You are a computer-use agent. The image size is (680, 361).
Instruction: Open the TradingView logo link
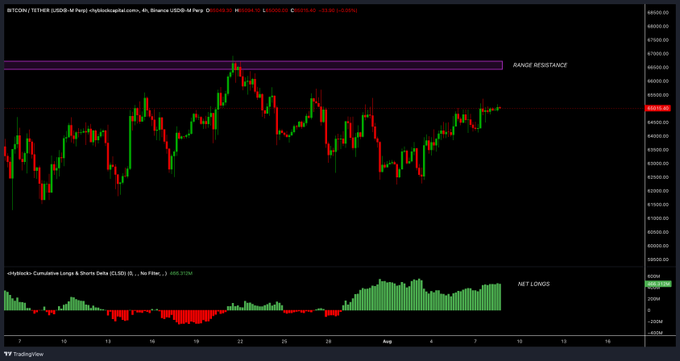[x=23, y=354]
